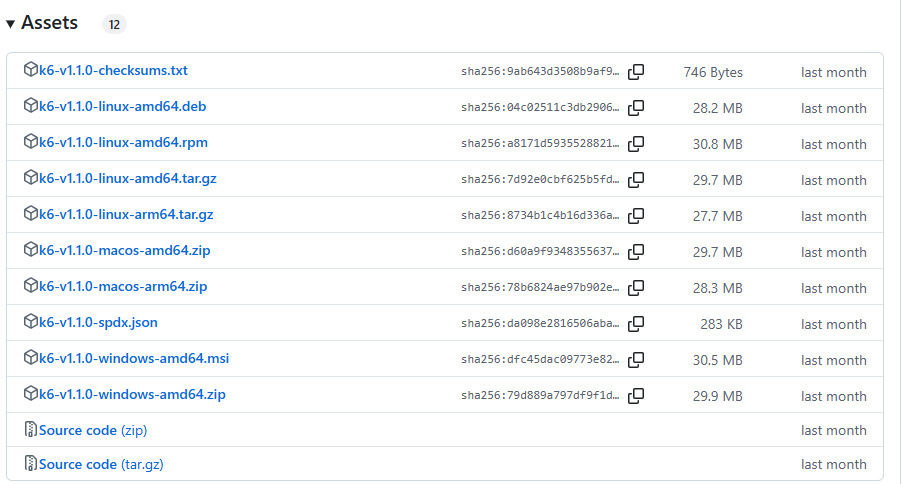Copy sha256 hash for macos-amd64.zip
The image size is (909, 484).
[x=636, y=252]
